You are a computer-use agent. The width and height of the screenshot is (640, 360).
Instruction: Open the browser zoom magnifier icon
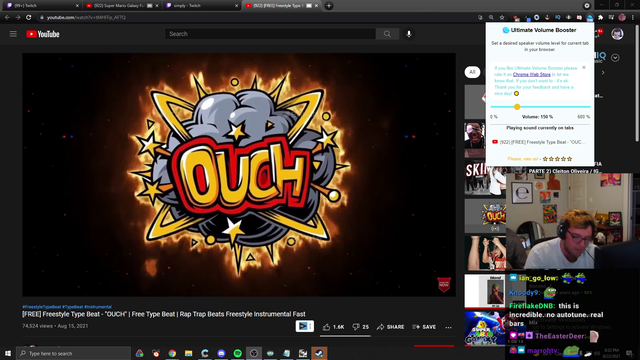click(491, 18)
